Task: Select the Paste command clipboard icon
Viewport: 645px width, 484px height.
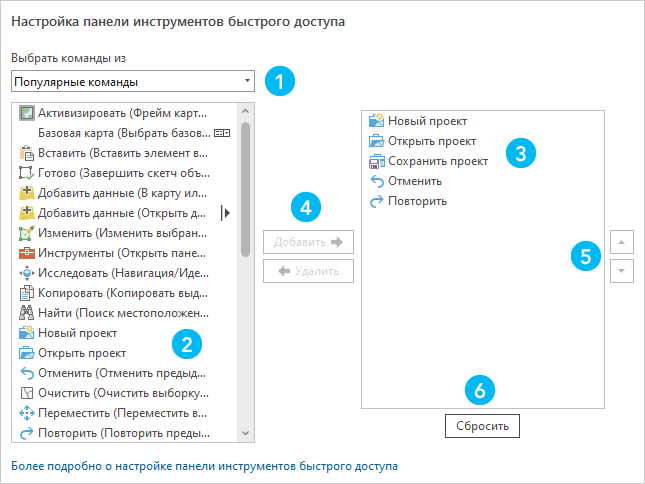Action: coord(27,153)
